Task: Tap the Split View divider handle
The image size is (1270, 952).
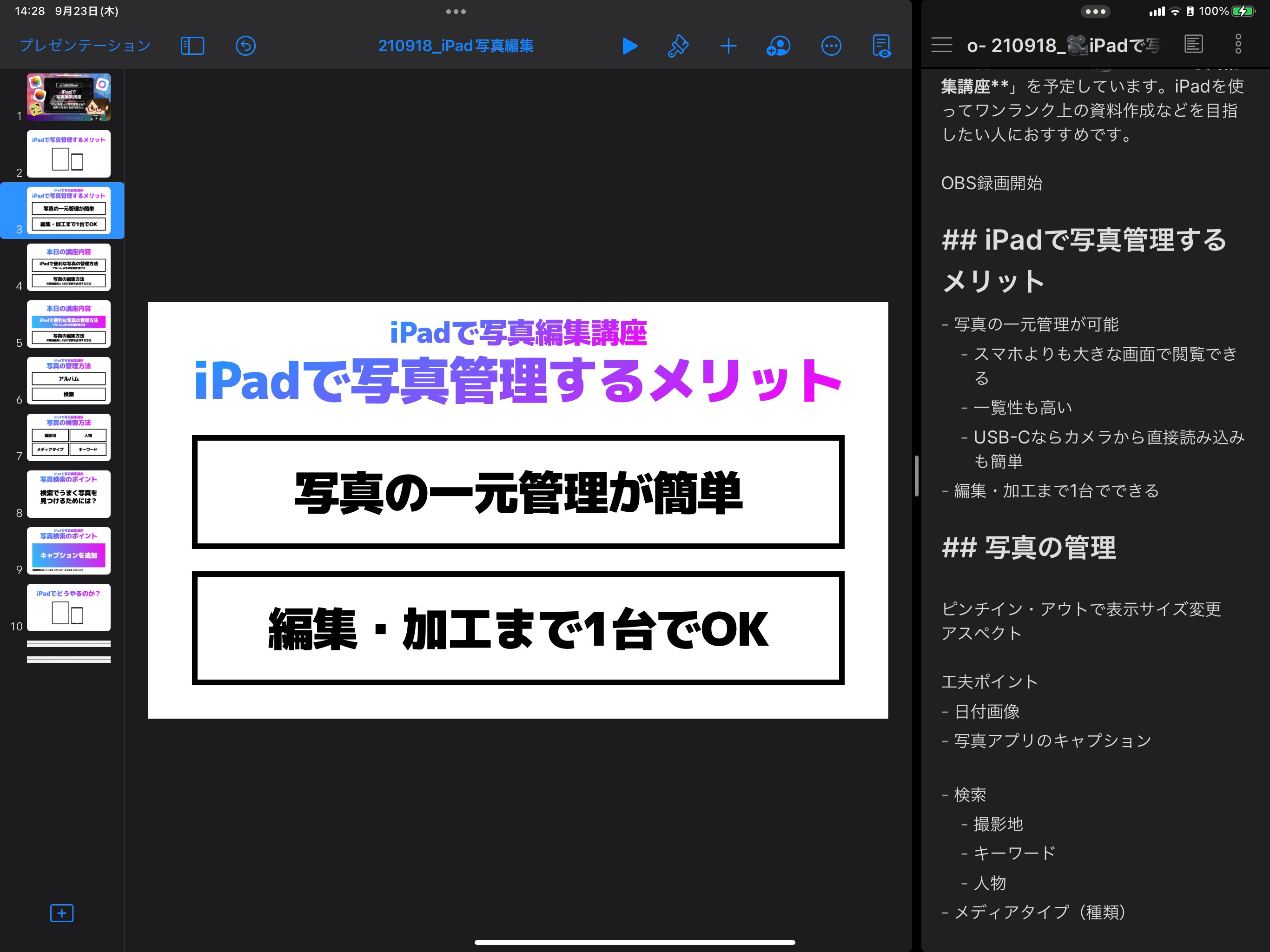Action: coord(916,476)
